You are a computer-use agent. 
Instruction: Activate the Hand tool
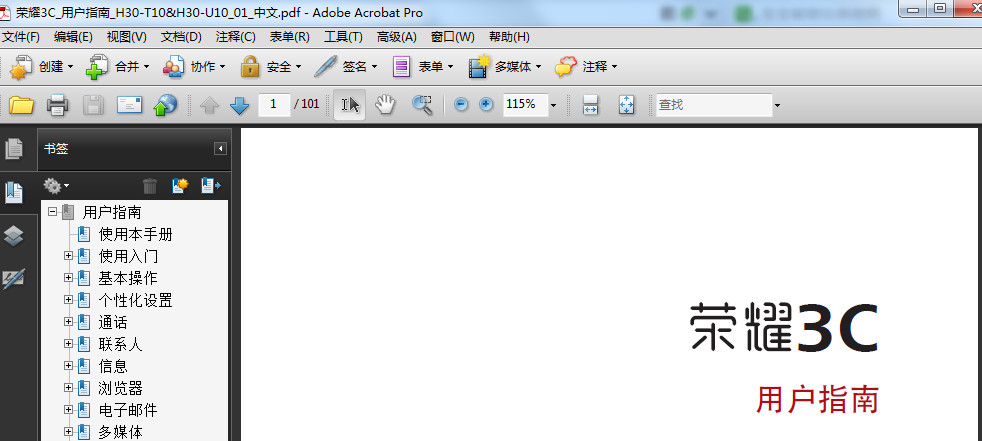click(x=385, y=105)
